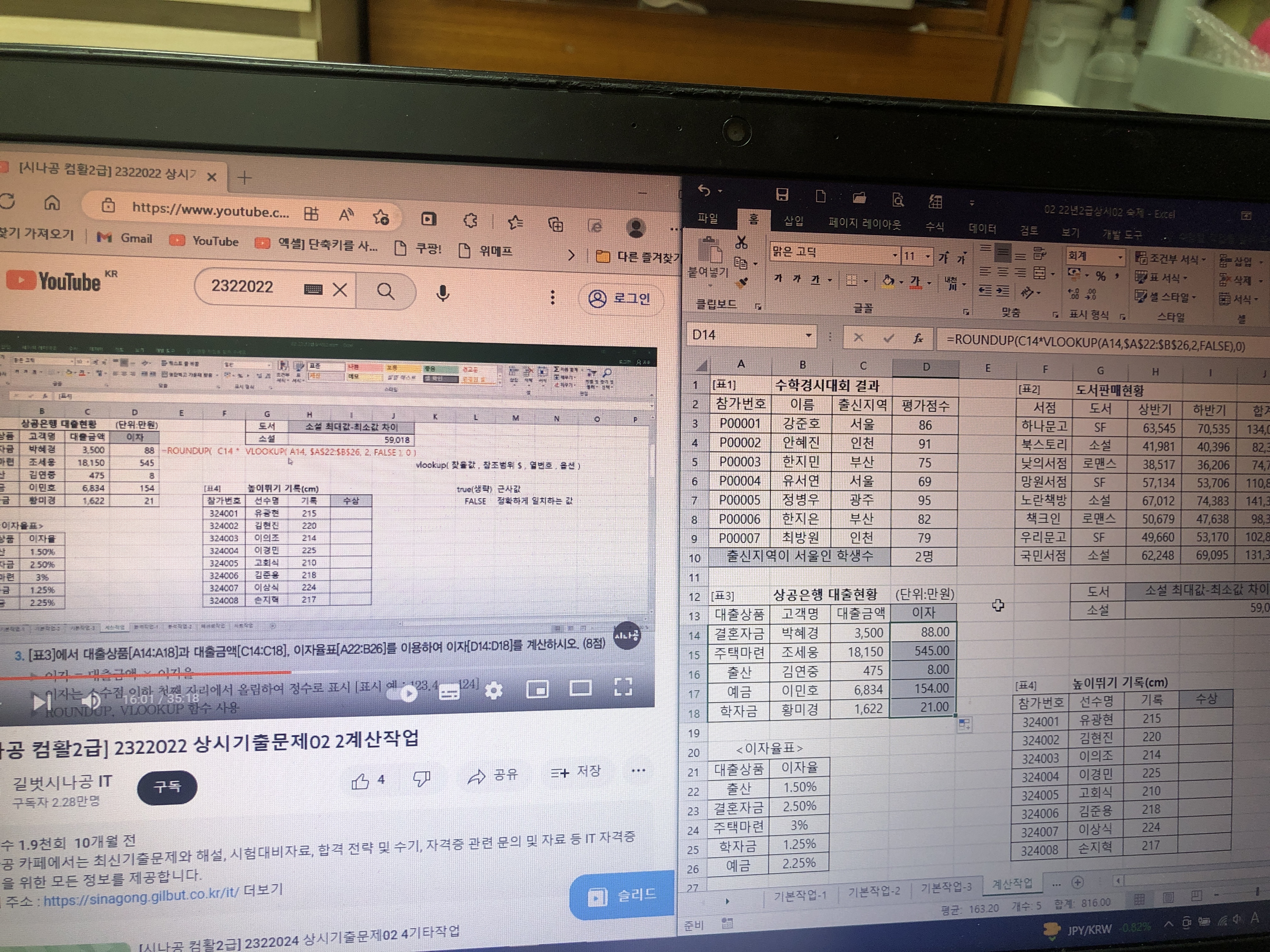
Task: Open YouTube video settings gear
Action: coord(493,691)
